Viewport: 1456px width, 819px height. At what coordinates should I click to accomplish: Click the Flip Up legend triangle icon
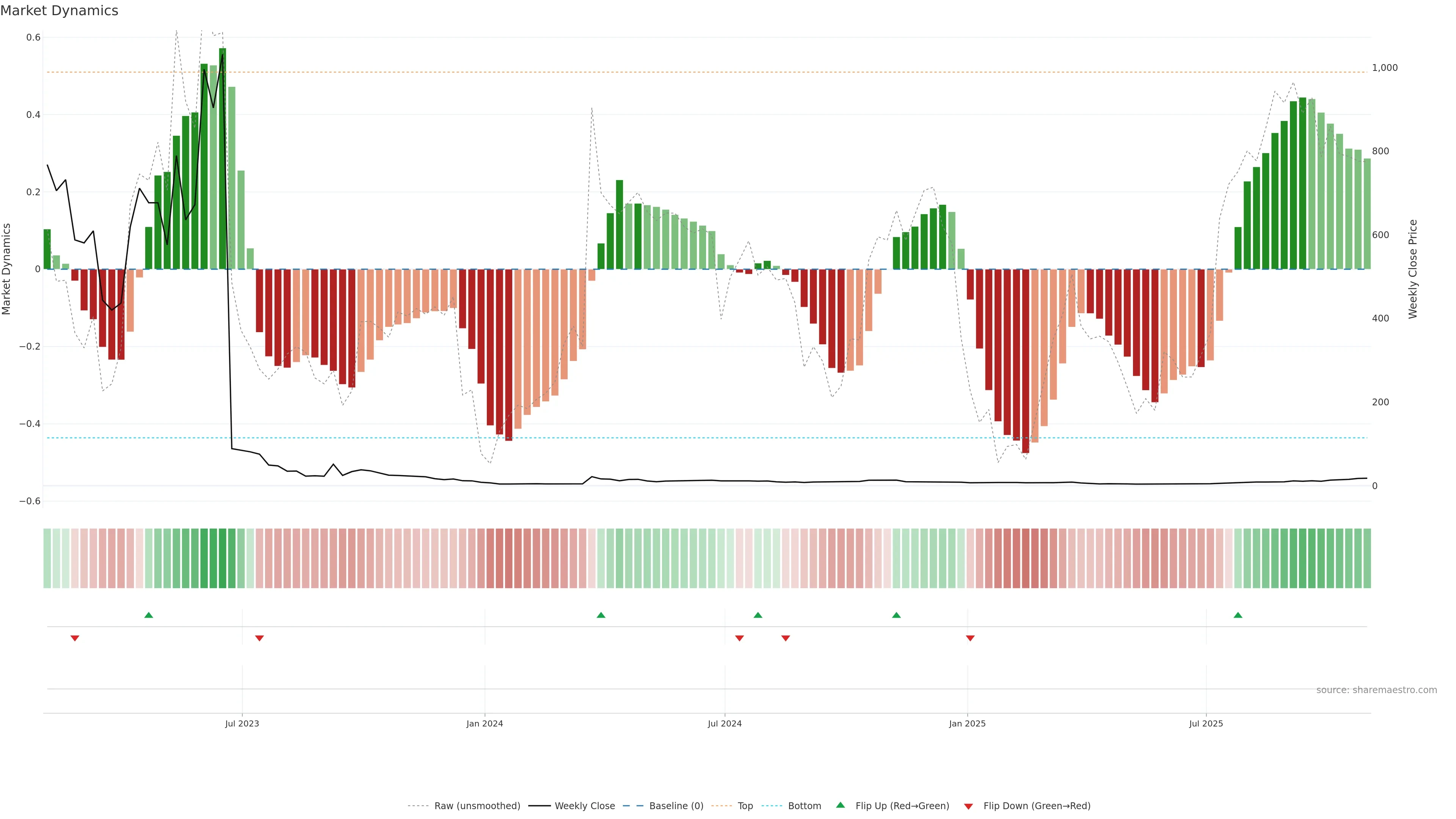841,805
